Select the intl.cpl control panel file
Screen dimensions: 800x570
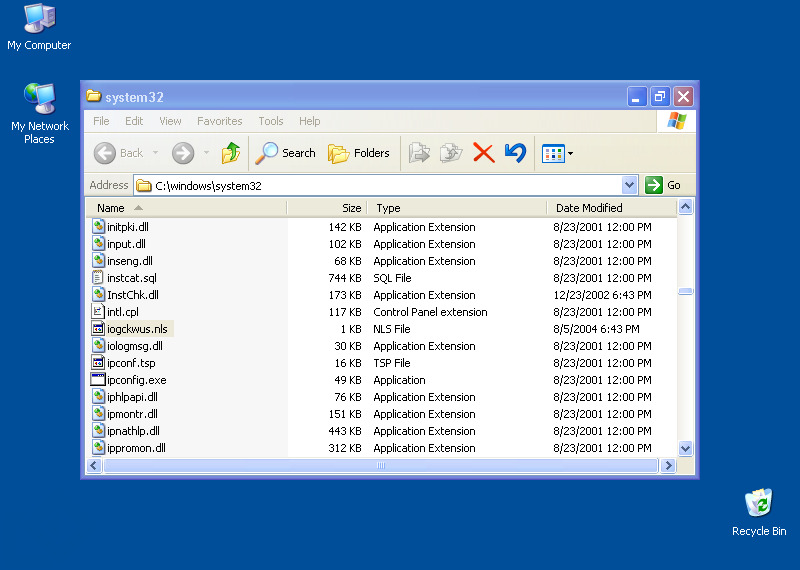point(122,312)
